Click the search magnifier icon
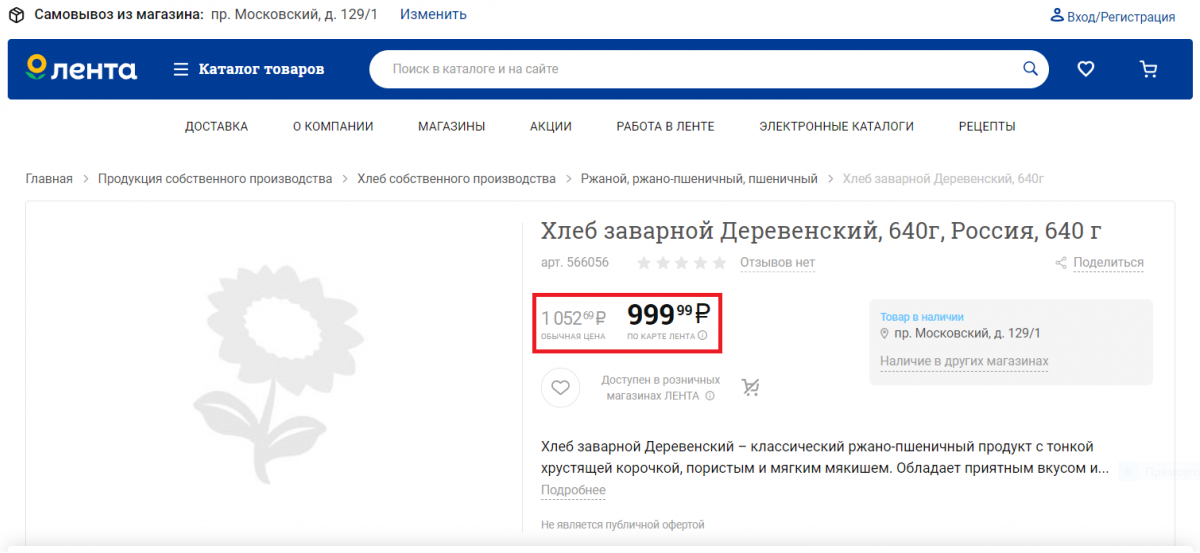Viewport: 1200px width, 553px height. click(x=1030, y=69)
